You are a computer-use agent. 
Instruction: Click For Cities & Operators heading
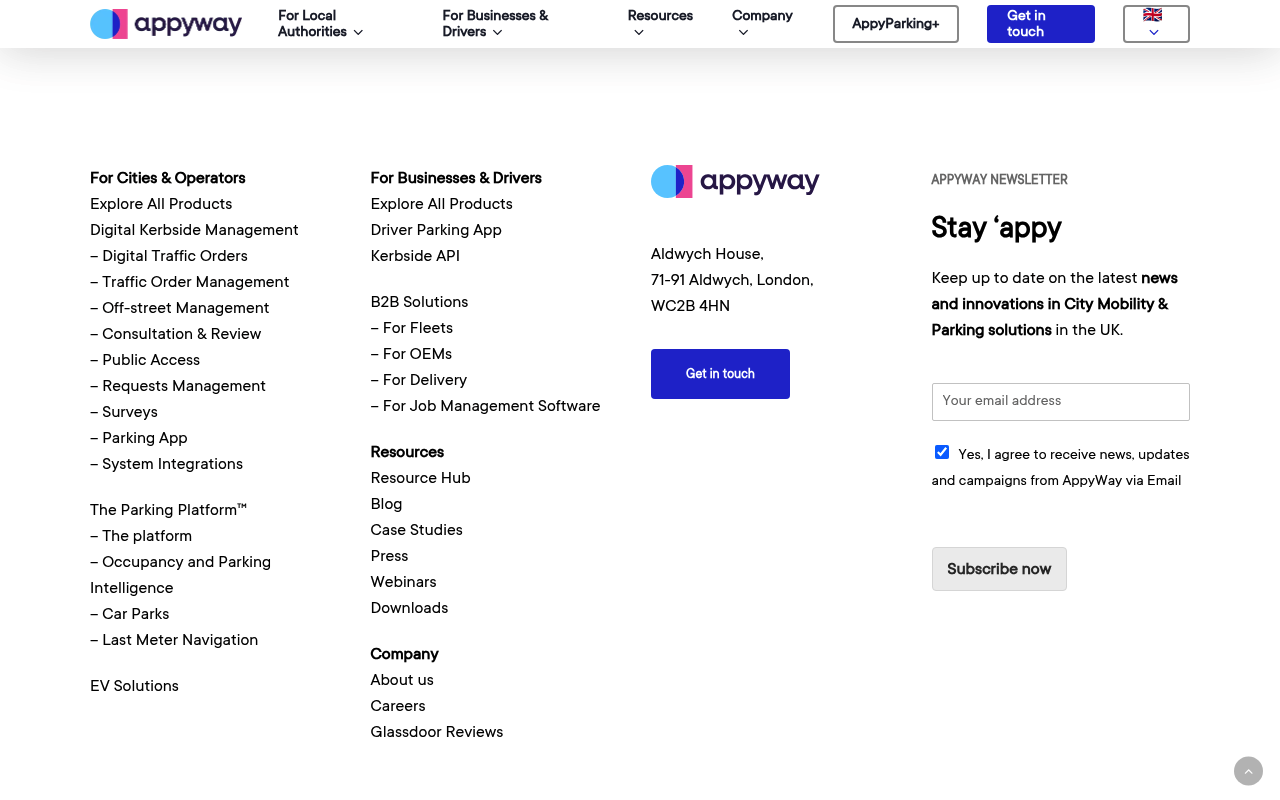[x=168, y=178]
